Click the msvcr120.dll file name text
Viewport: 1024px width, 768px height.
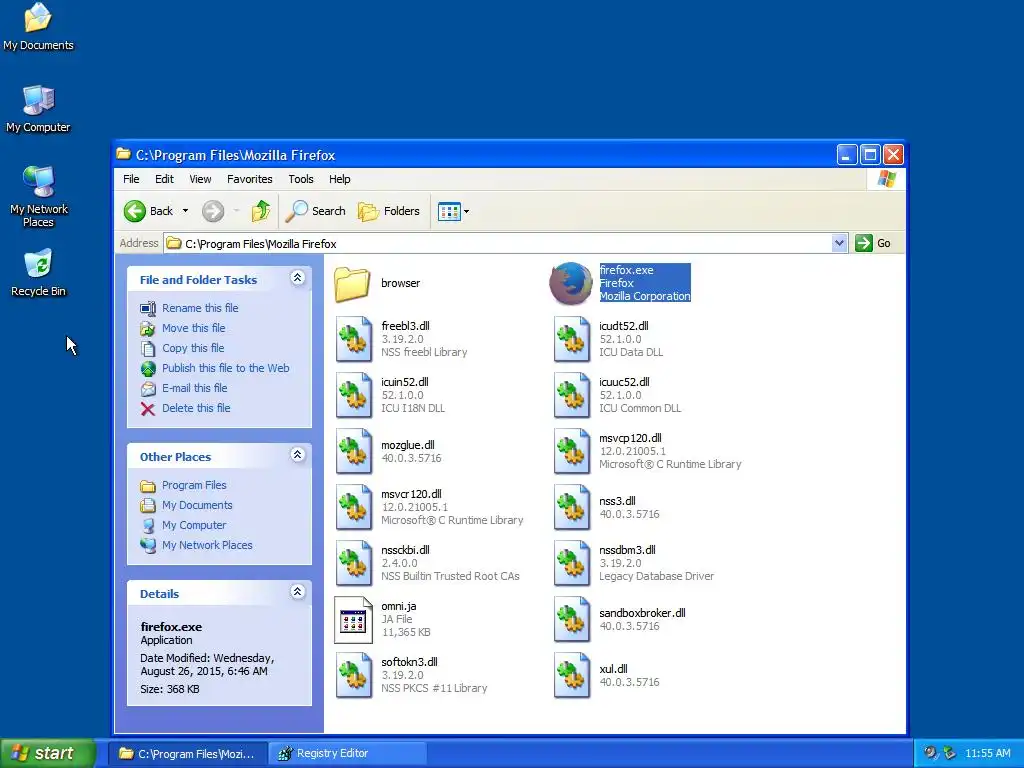coord(411,494)
